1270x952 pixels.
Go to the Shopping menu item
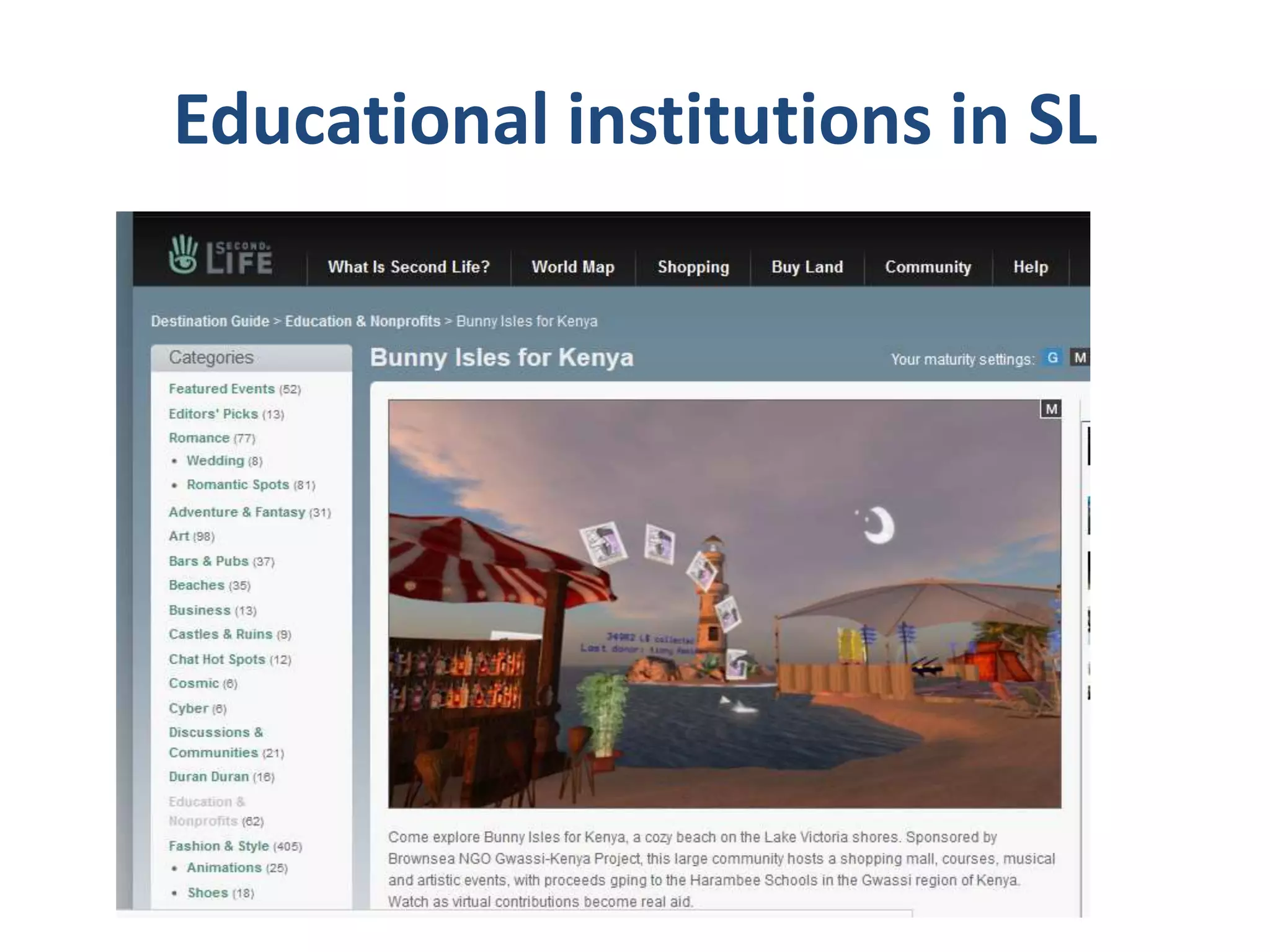(x=693, y=267)
